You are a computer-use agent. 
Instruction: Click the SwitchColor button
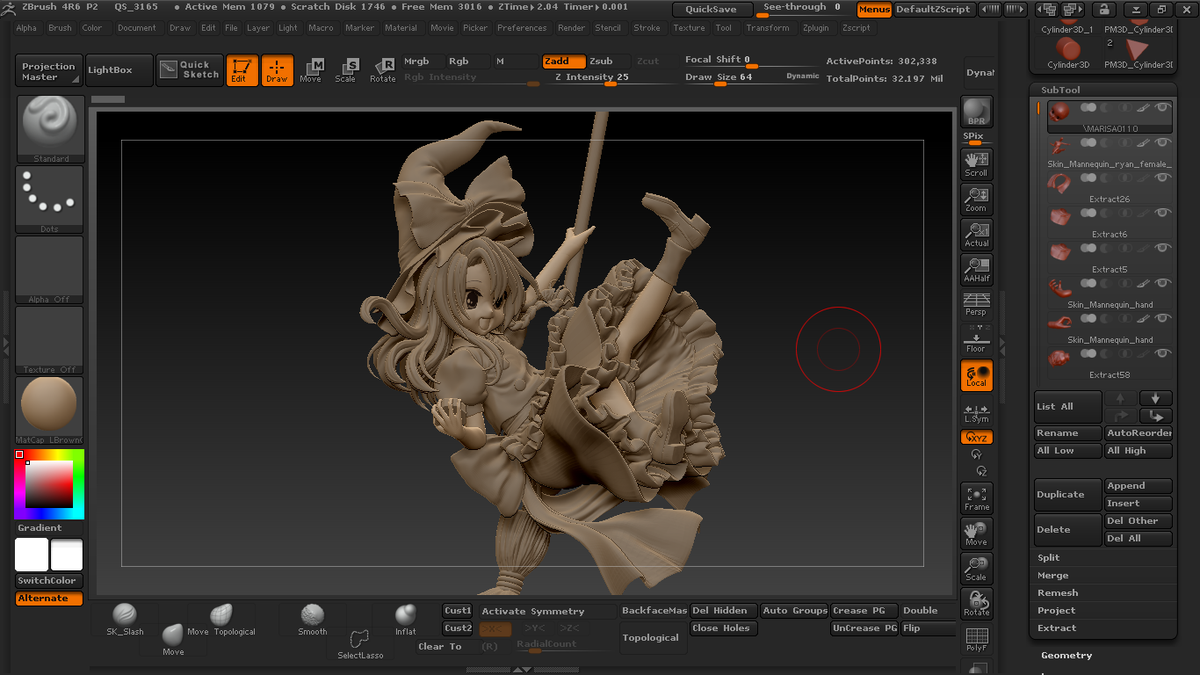48,581
